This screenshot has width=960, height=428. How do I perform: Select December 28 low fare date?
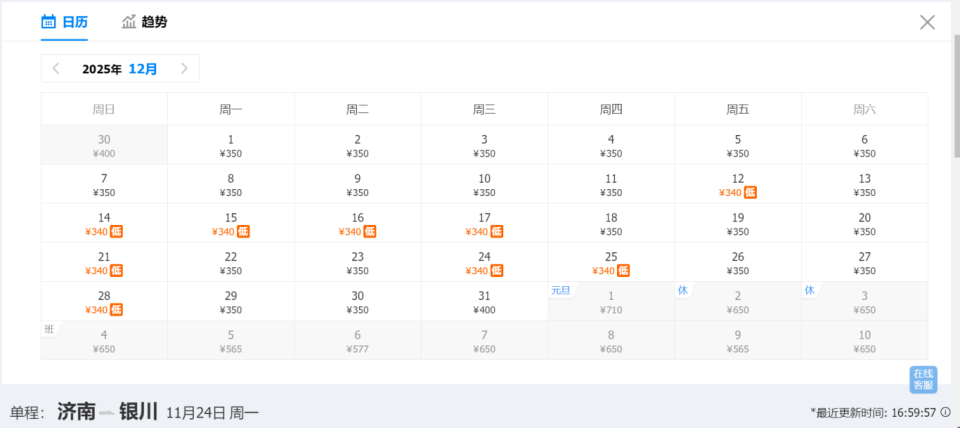pos(104,302)
